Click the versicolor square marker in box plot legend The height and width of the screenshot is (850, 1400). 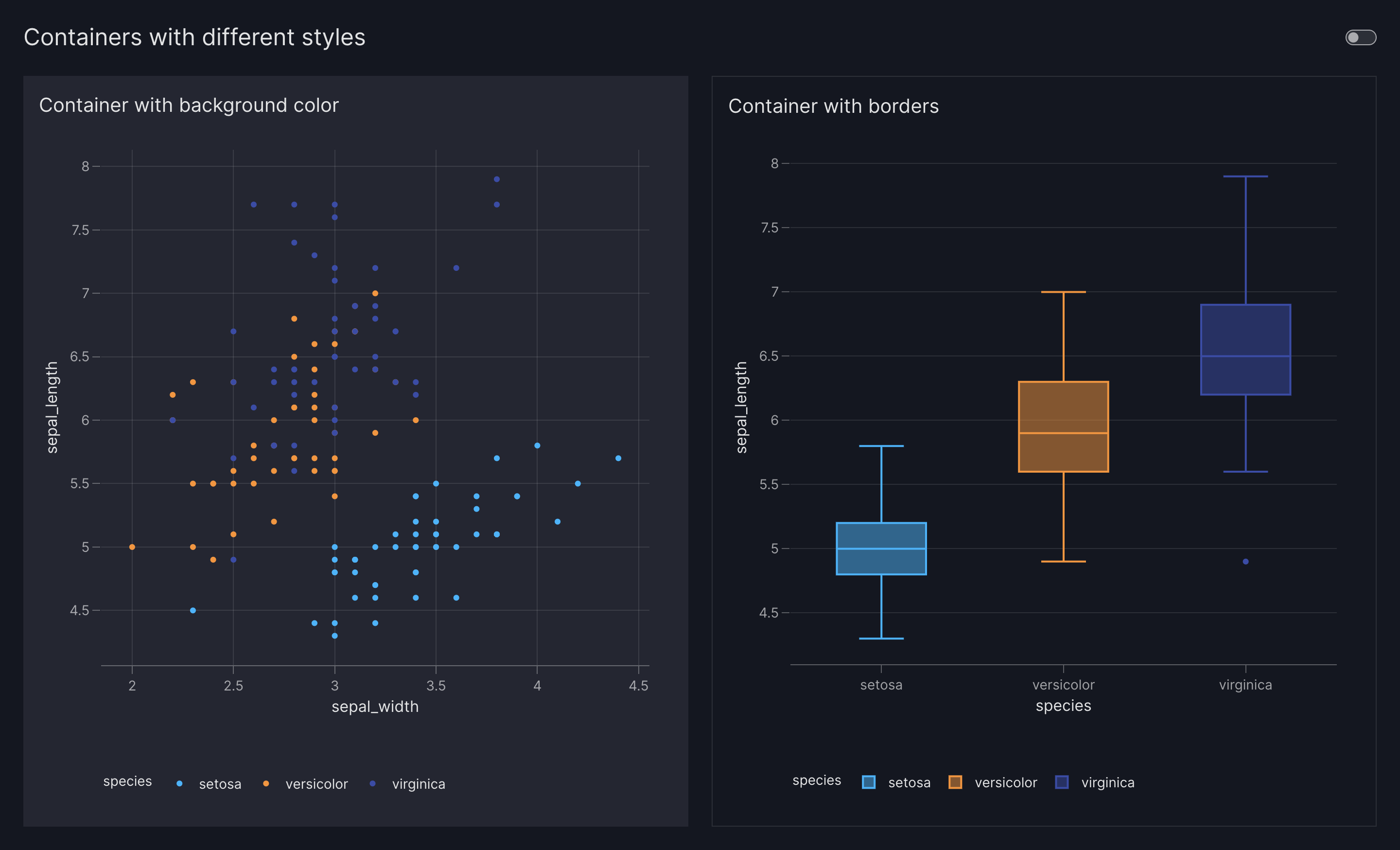pos(955,782)
